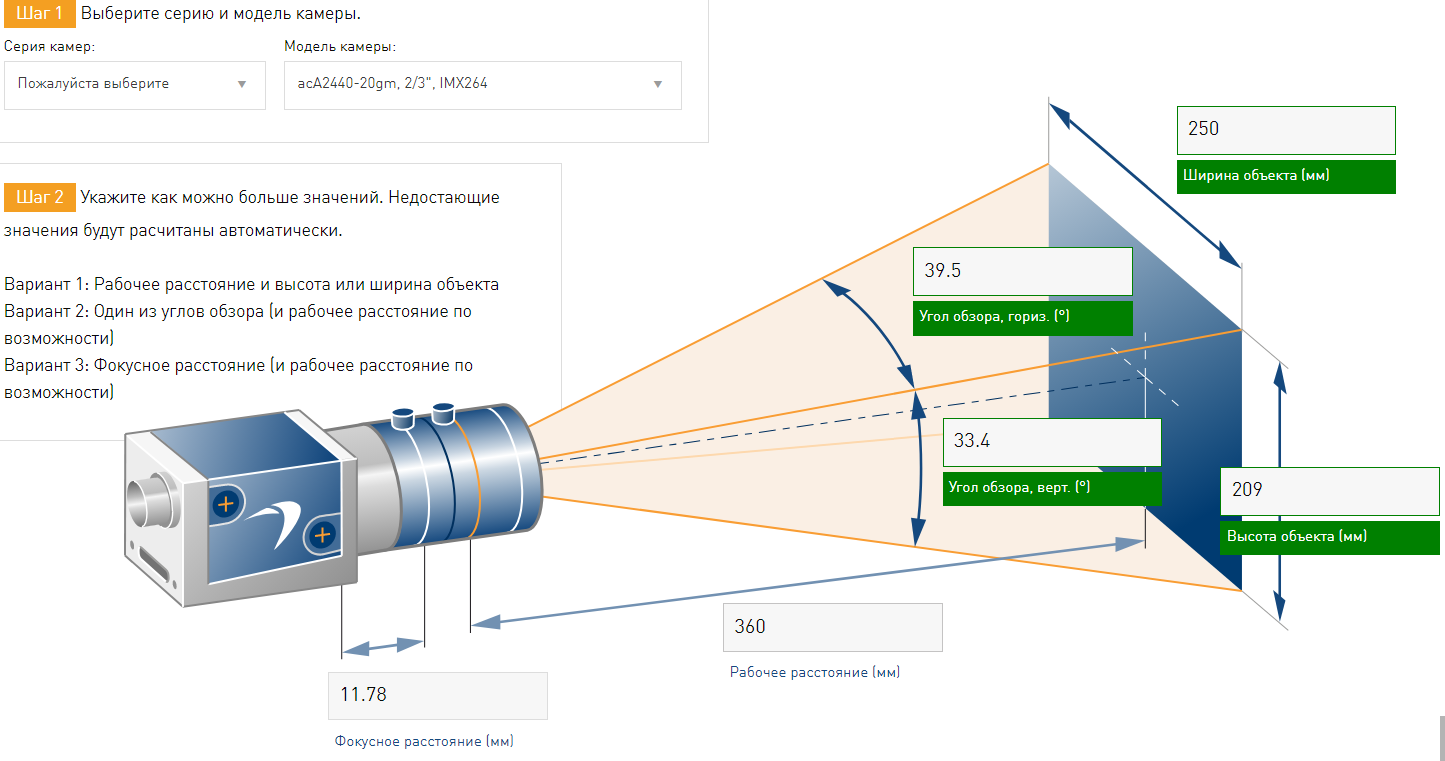Open the camera series dropdown

coord(135,85)
